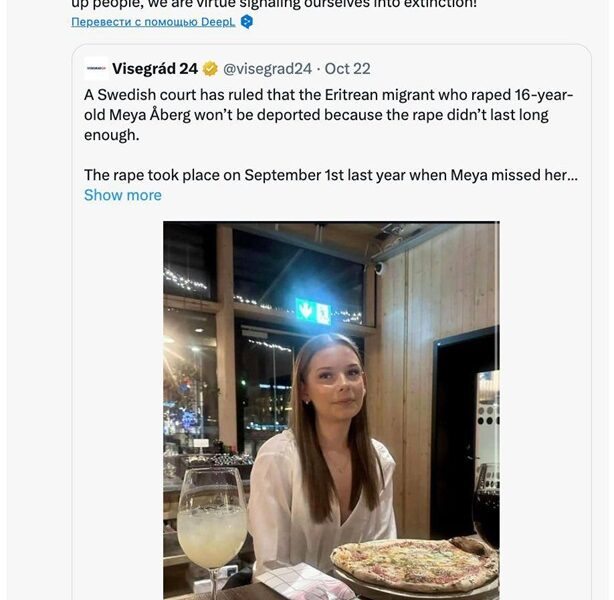Click the gold verified badge beside Visegrád 24
The height and width of the screenshot is (600, 614).
click(210, 69)
